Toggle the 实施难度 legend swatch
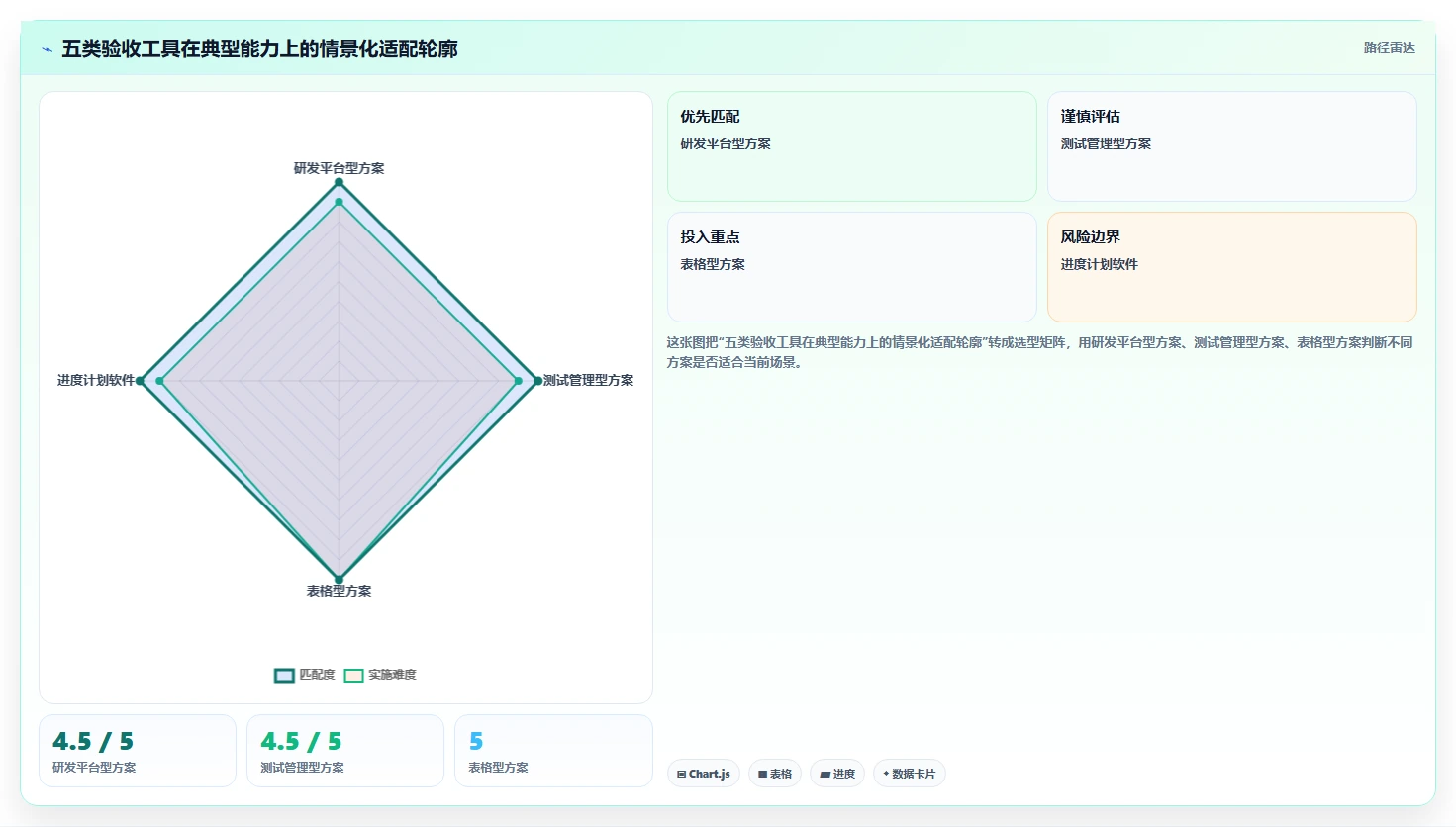The image size is (1456, 827). (x=353, y=675)
